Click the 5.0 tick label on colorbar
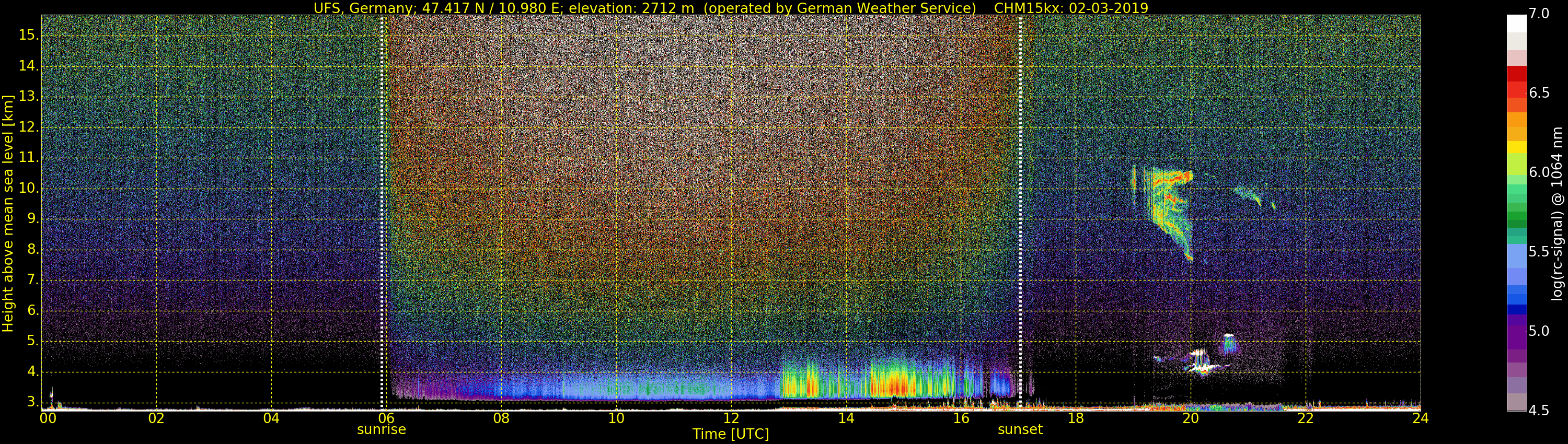Viewport: 1568px width, 444px height. pos(1539,331)
